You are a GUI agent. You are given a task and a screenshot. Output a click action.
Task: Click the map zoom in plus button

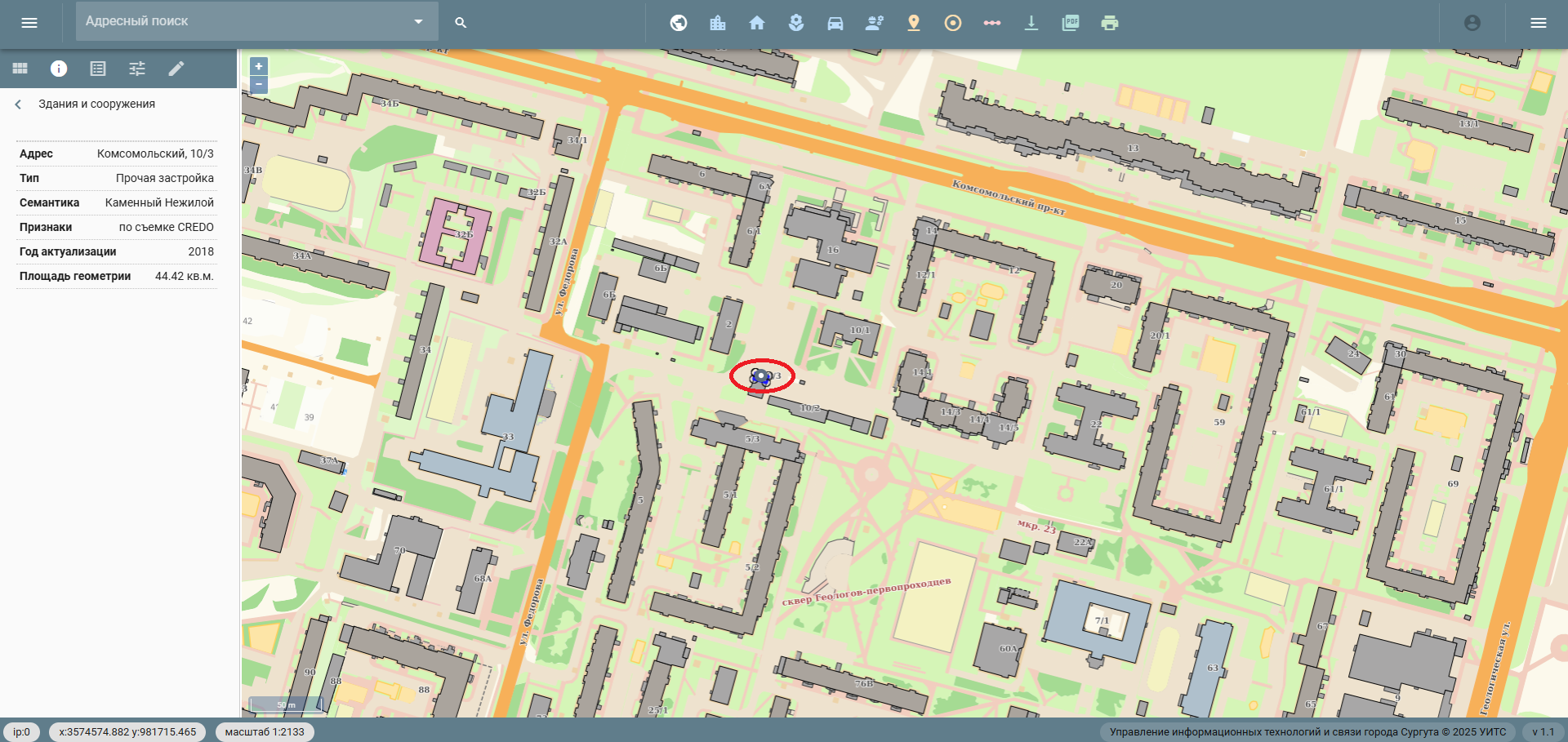[259, 66]
